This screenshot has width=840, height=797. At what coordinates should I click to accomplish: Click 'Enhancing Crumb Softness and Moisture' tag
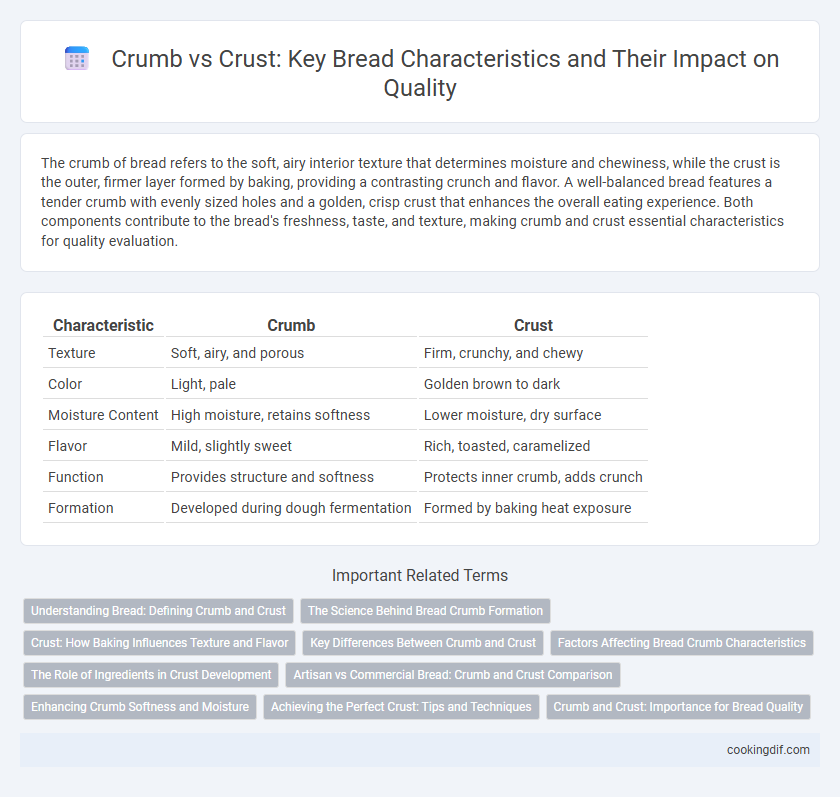pos(140,707)
